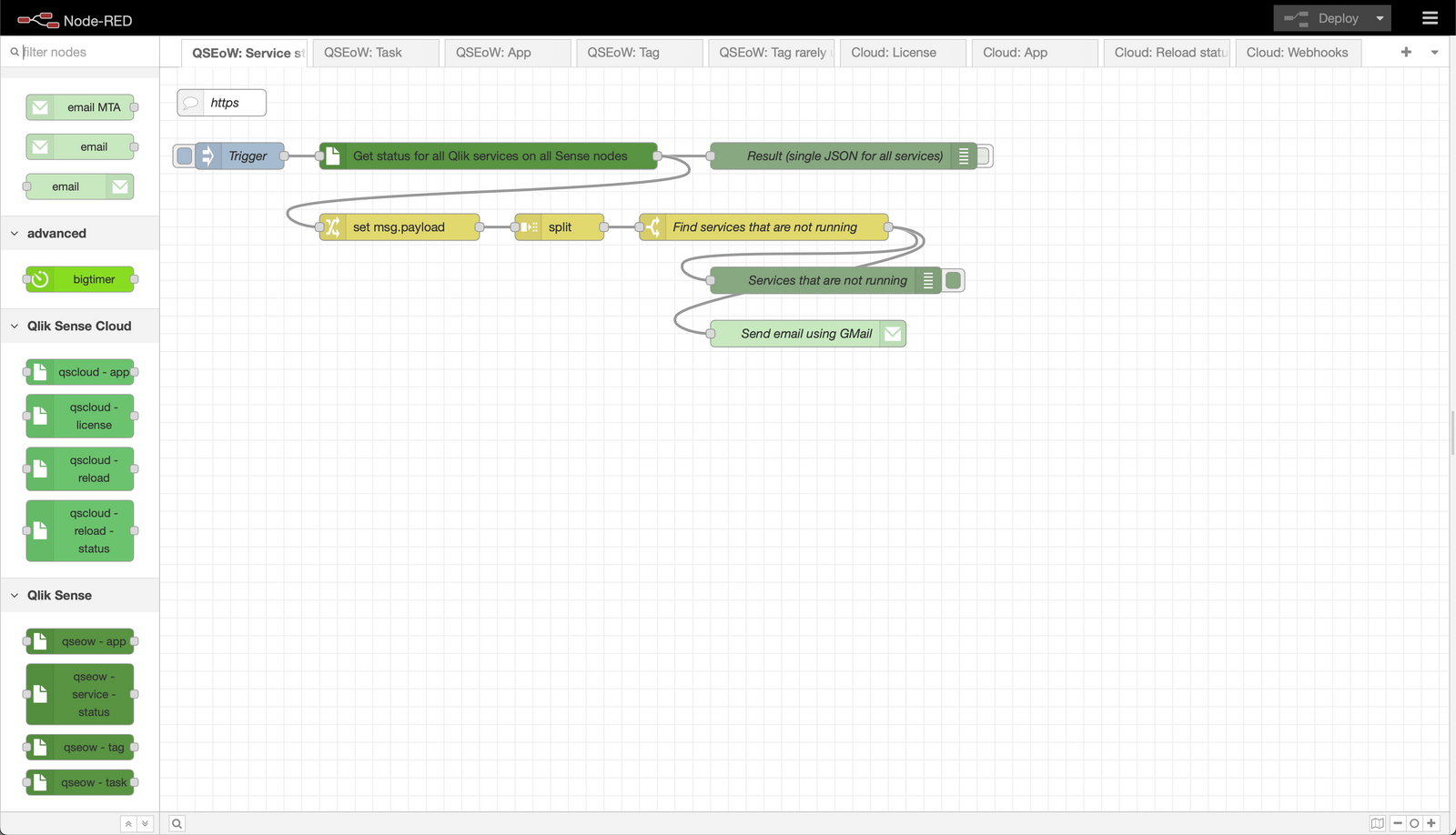The height and width of the screenshot is (835, 1456).
Task: Click the Deploy button
Action: [x=1321, y=18]
